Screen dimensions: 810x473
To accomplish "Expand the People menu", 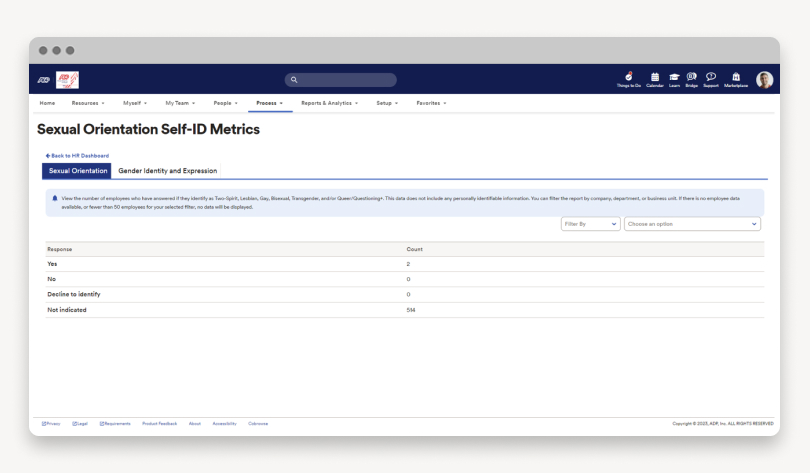I will point(226,103).
